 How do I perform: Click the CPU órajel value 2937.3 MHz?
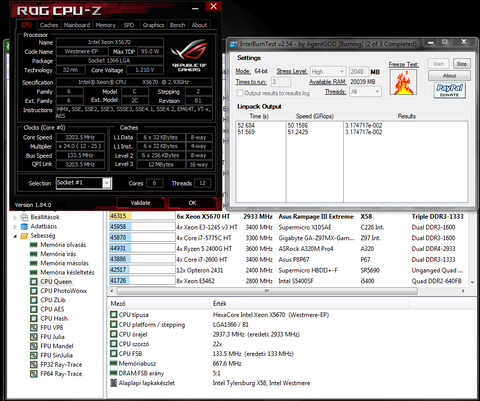pos(256,334)
